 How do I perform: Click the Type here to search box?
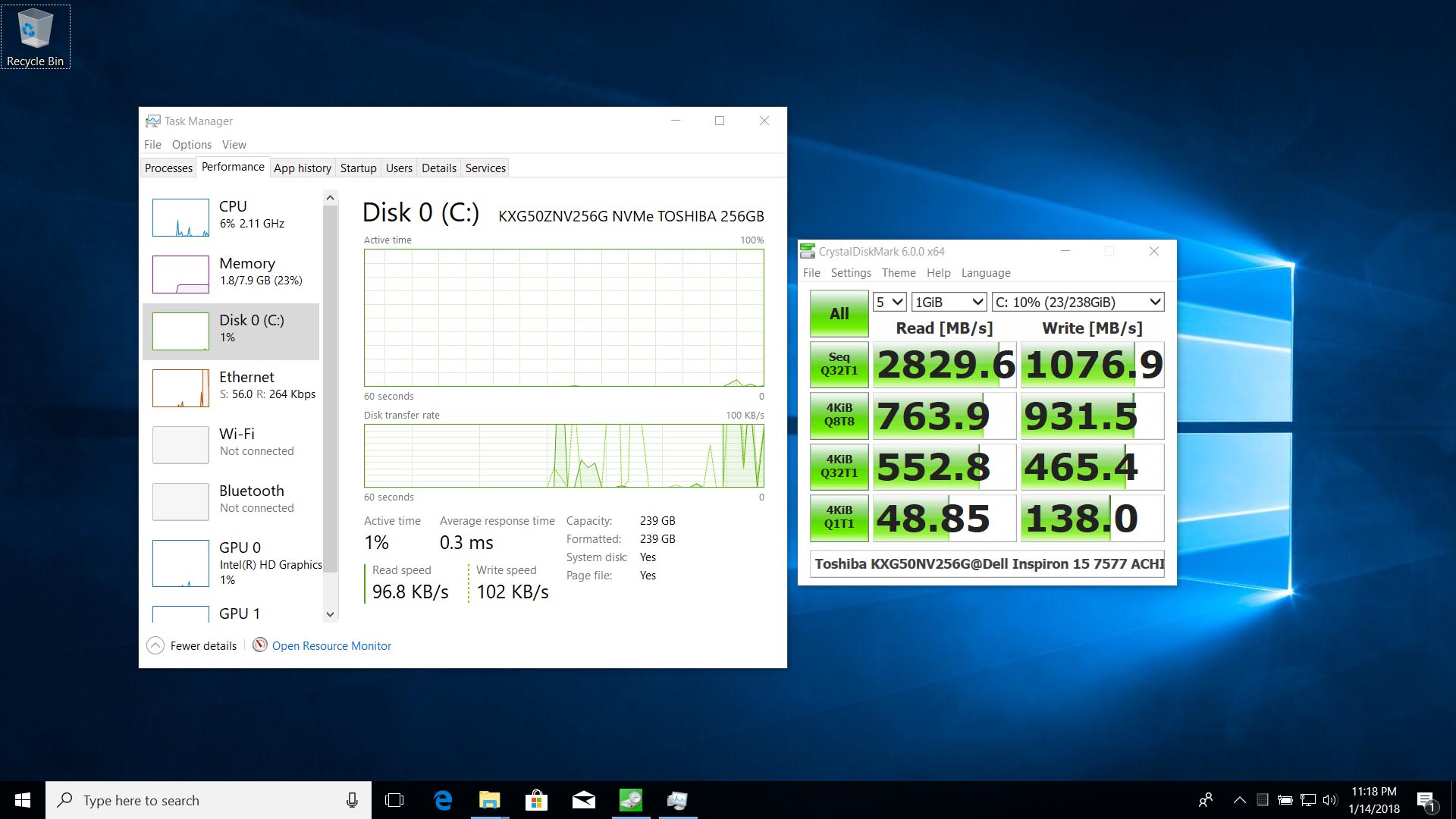(209, 800)
